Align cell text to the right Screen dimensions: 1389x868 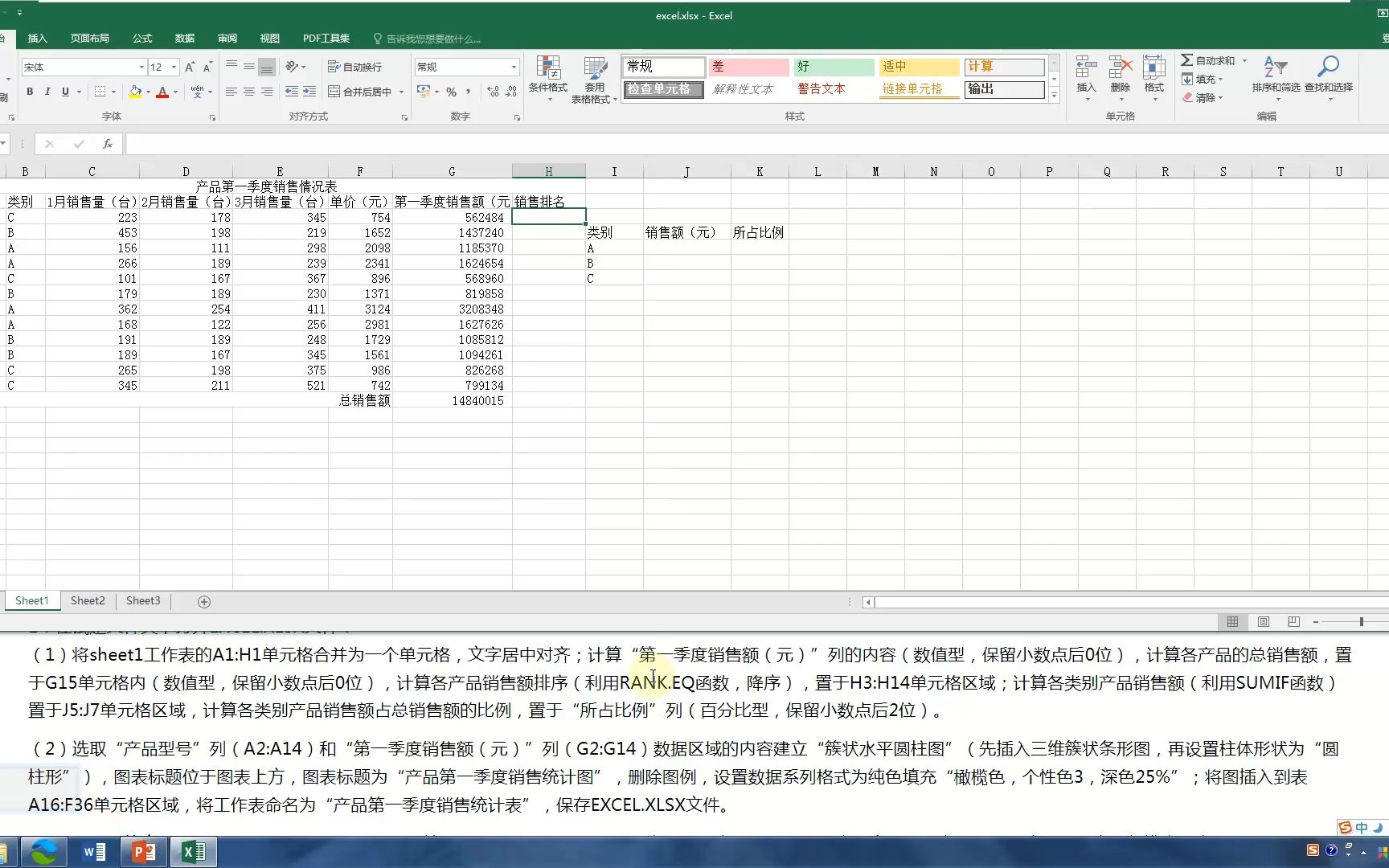267,92
